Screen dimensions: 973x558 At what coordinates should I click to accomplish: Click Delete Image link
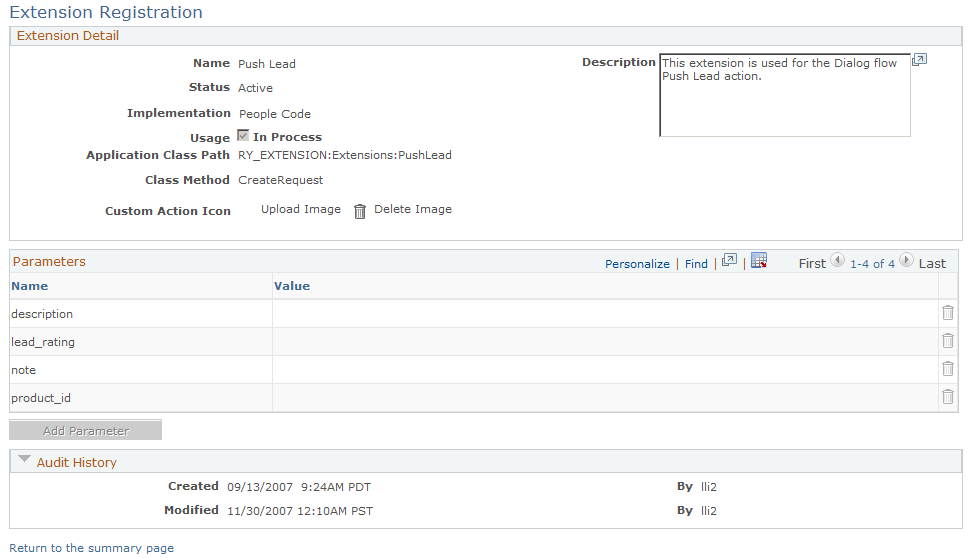pos(413,209)
